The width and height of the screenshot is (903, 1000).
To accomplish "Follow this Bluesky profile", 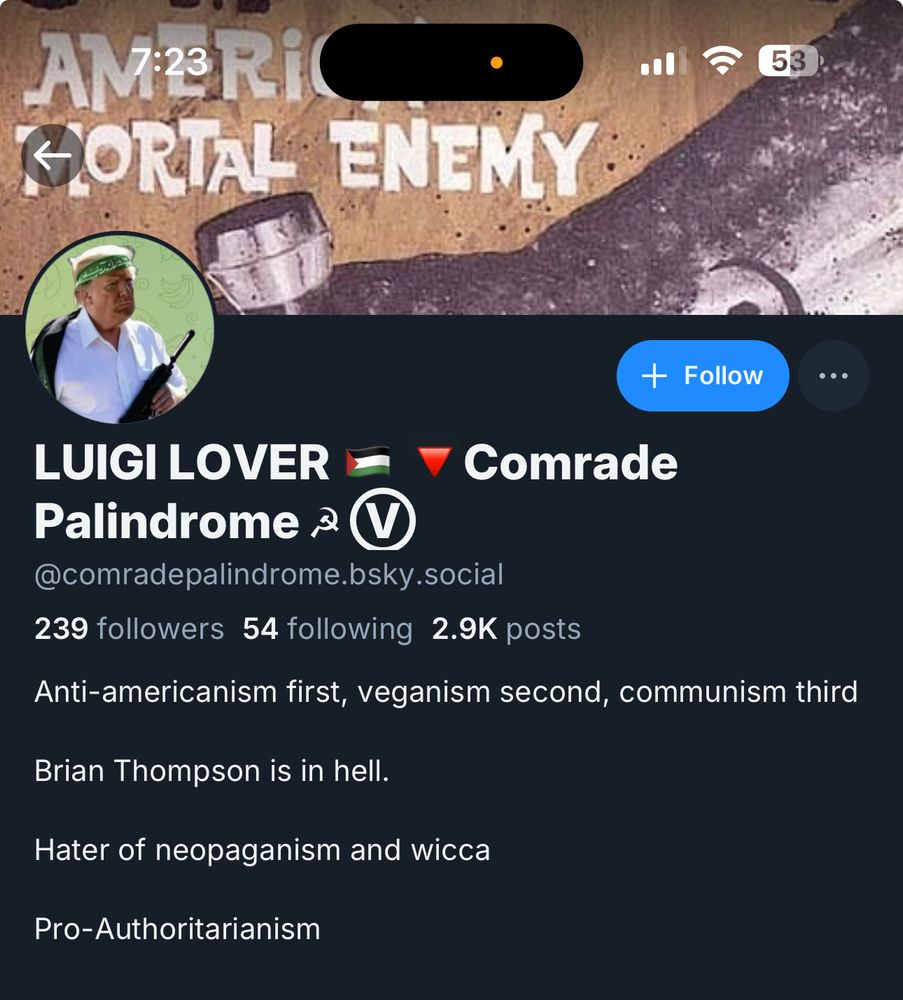I will (702, 376).
